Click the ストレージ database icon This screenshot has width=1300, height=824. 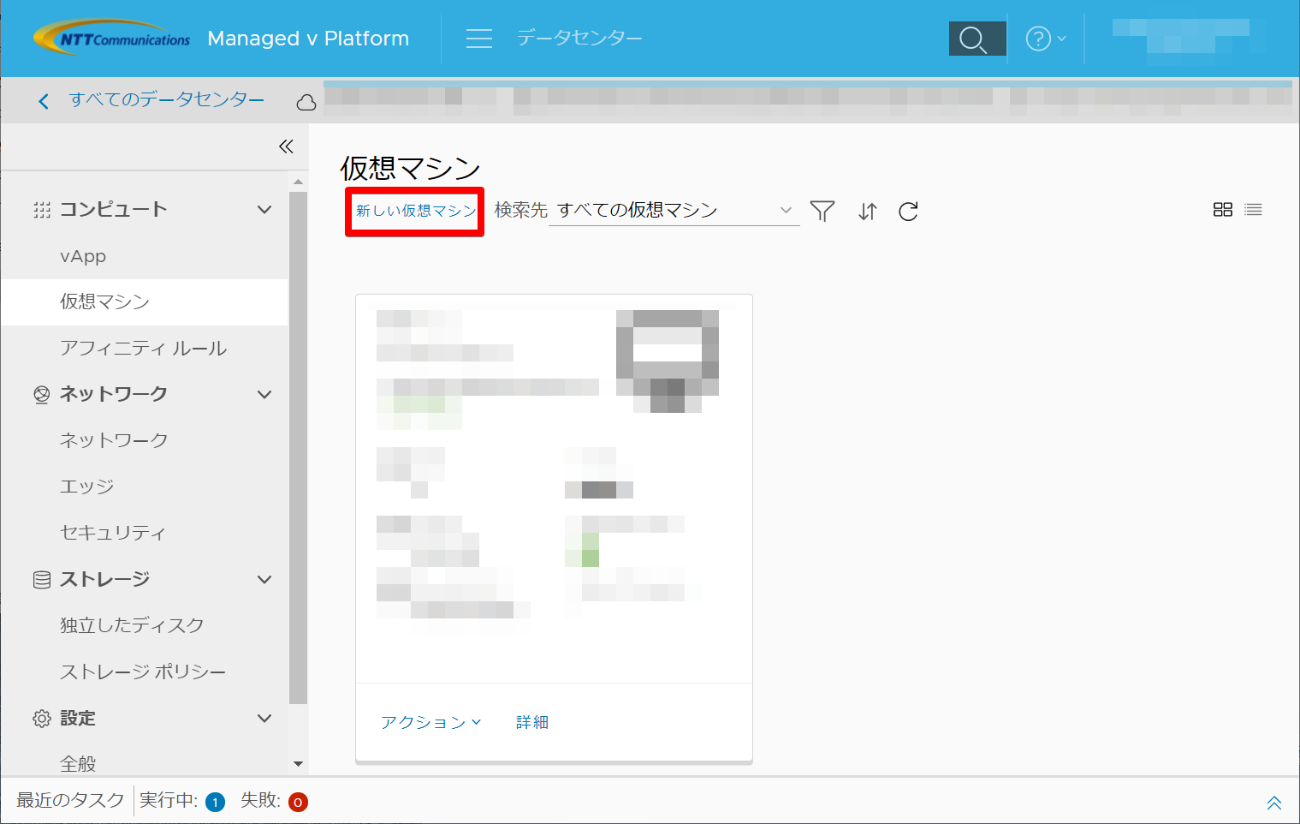pyautogui.click(x=41, y=580)
